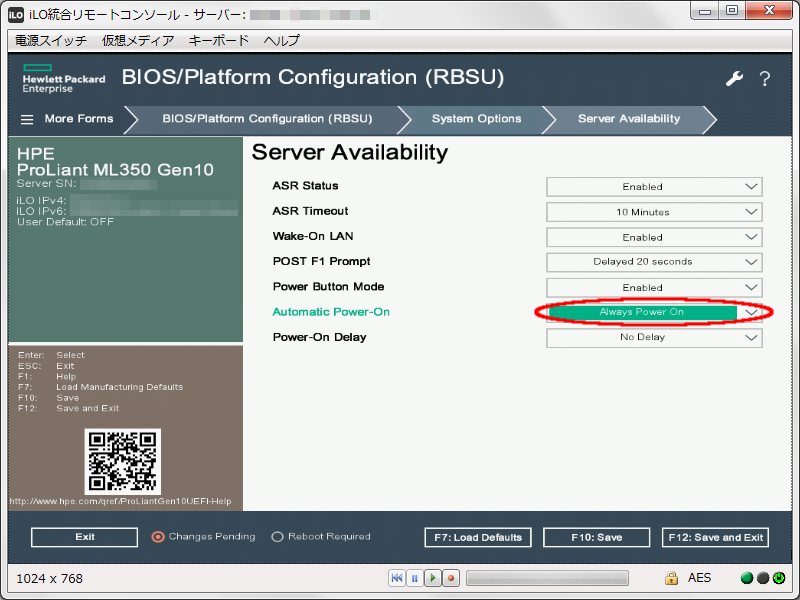Click the Power Button Mode label
The width and height of the screenshot is (800, 600).
coord(329,287)
